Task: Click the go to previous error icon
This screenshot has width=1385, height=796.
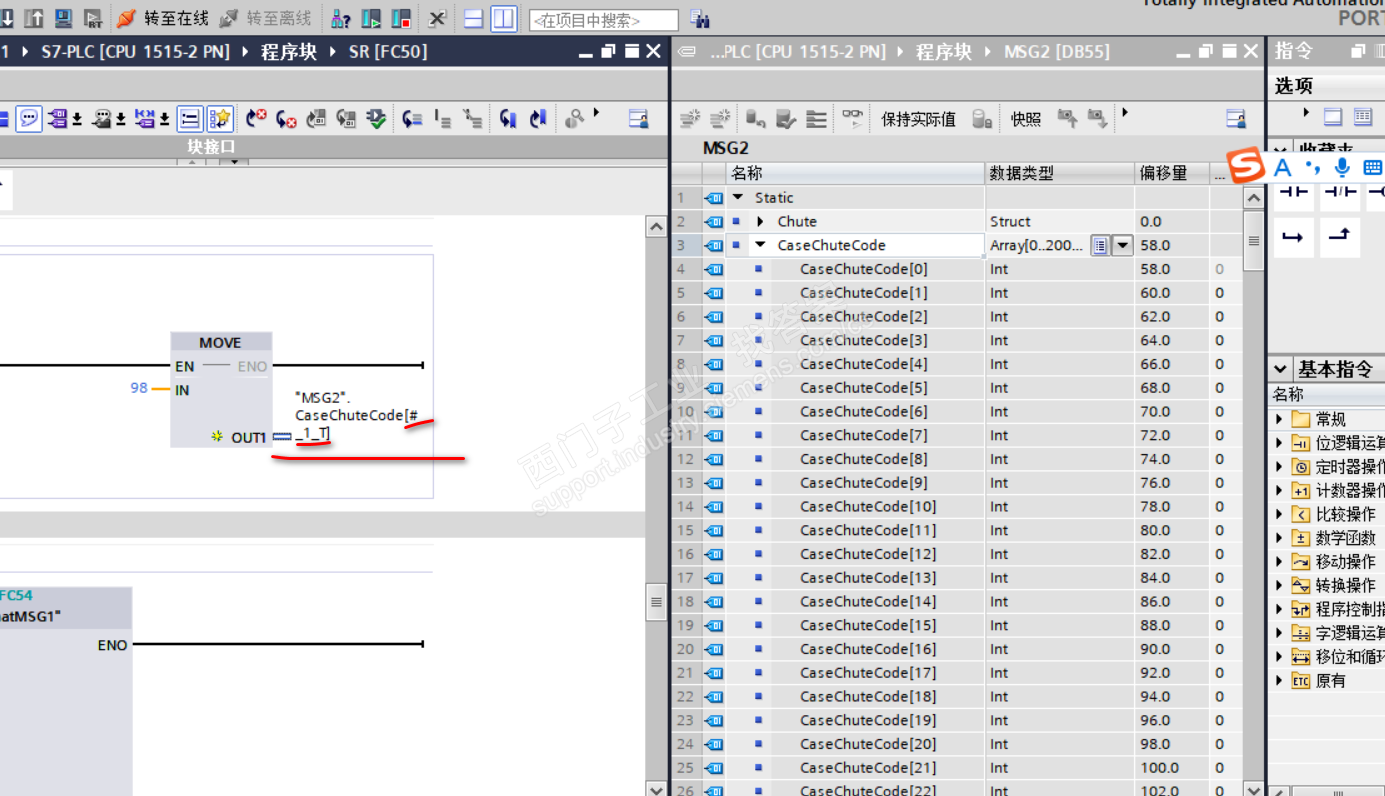Action: (256, 119)
